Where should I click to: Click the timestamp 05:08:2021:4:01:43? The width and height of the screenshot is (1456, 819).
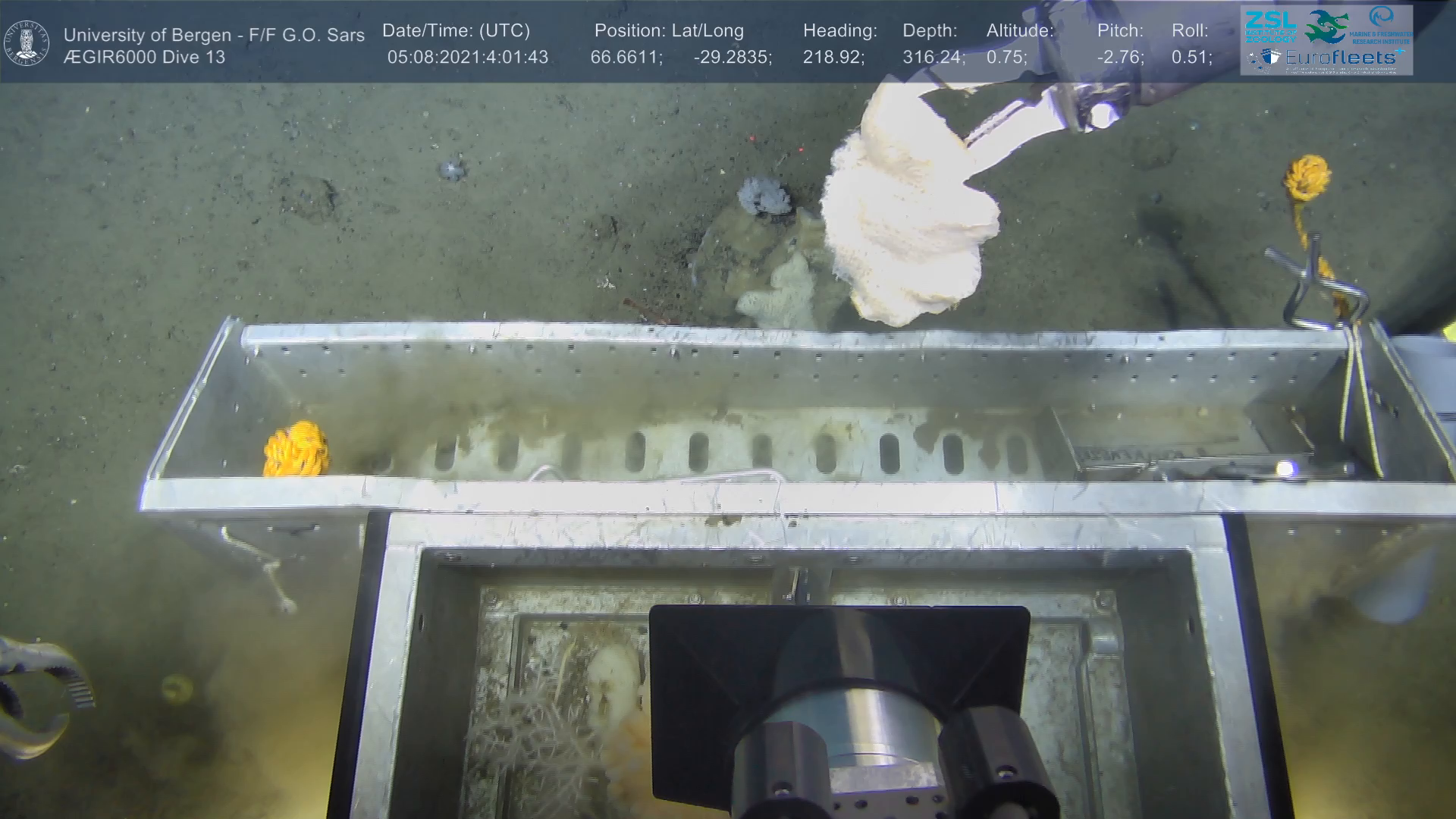[x=467, y=58]
